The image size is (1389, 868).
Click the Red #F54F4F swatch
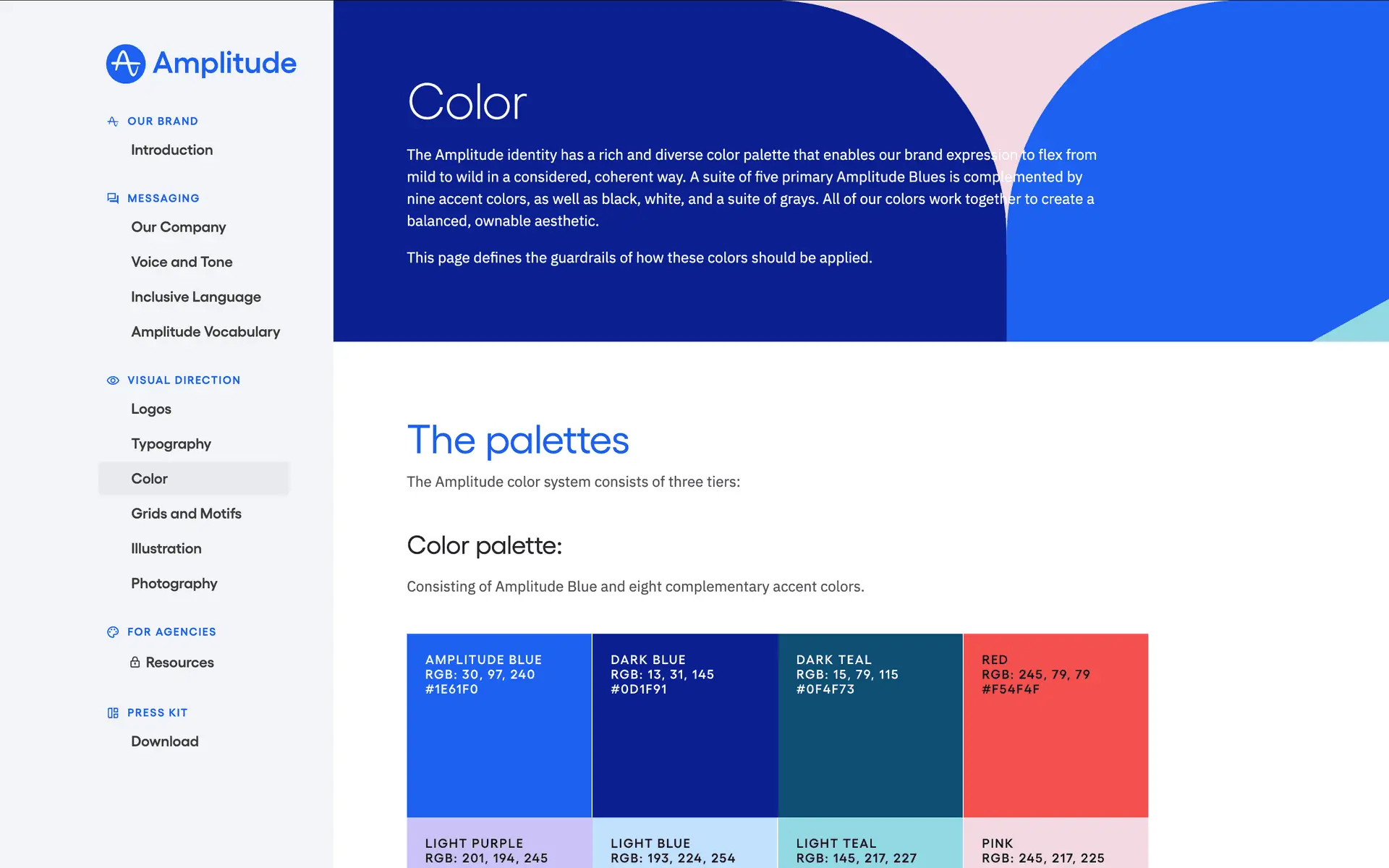(x=1055, y=726)
